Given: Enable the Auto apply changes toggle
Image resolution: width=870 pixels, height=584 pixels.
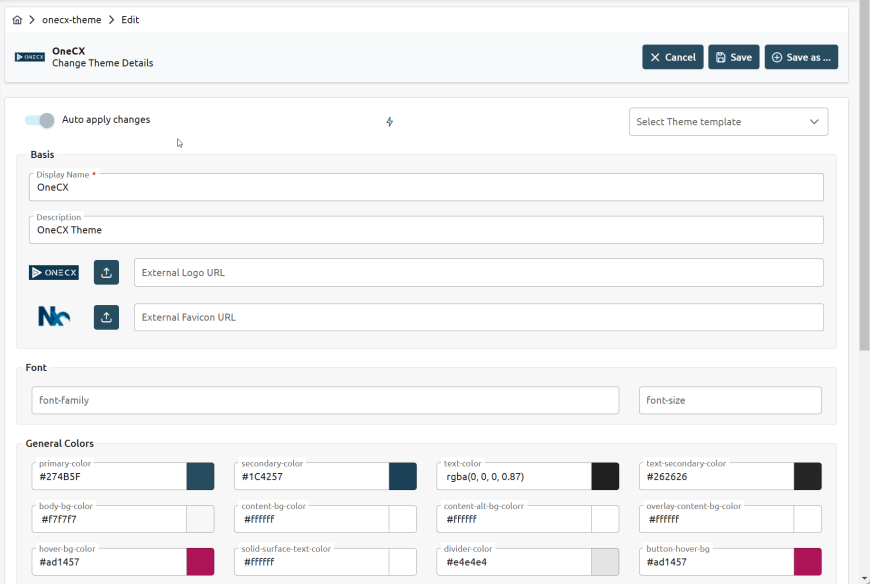Looking at the screenshot, I should click(37, 120).
